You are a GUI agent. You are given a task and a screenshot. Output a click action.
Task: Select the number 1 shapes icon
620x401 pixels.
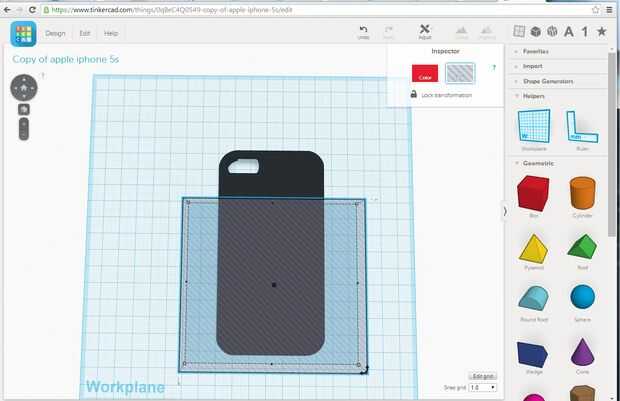pos(585,31)
